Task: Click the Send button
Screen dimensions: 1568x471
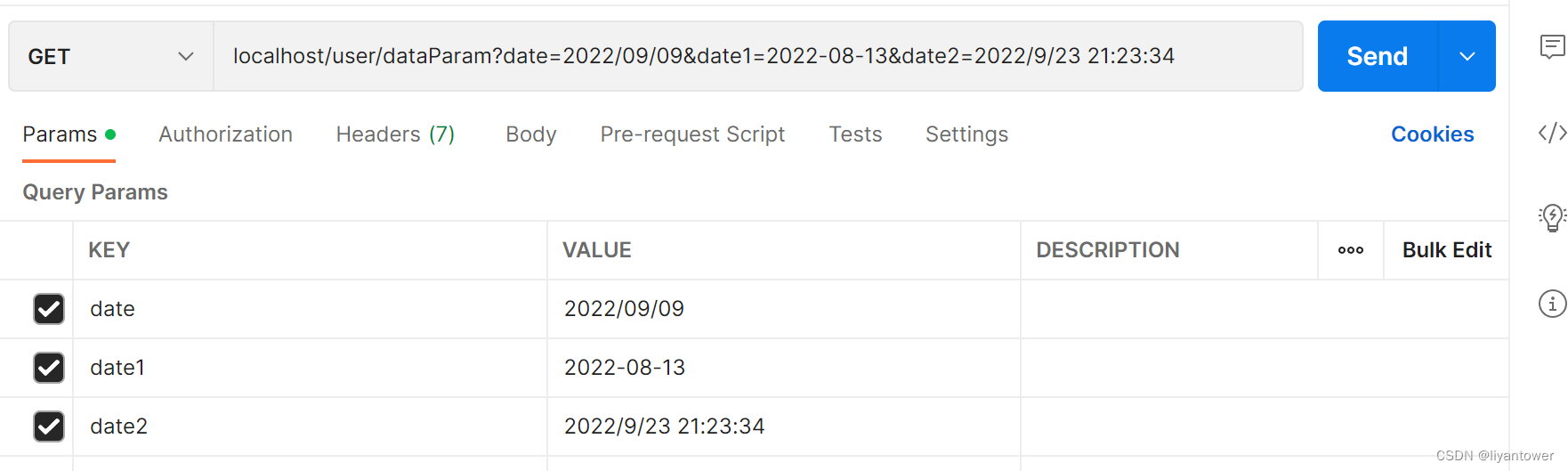Action: point(1377,56)
